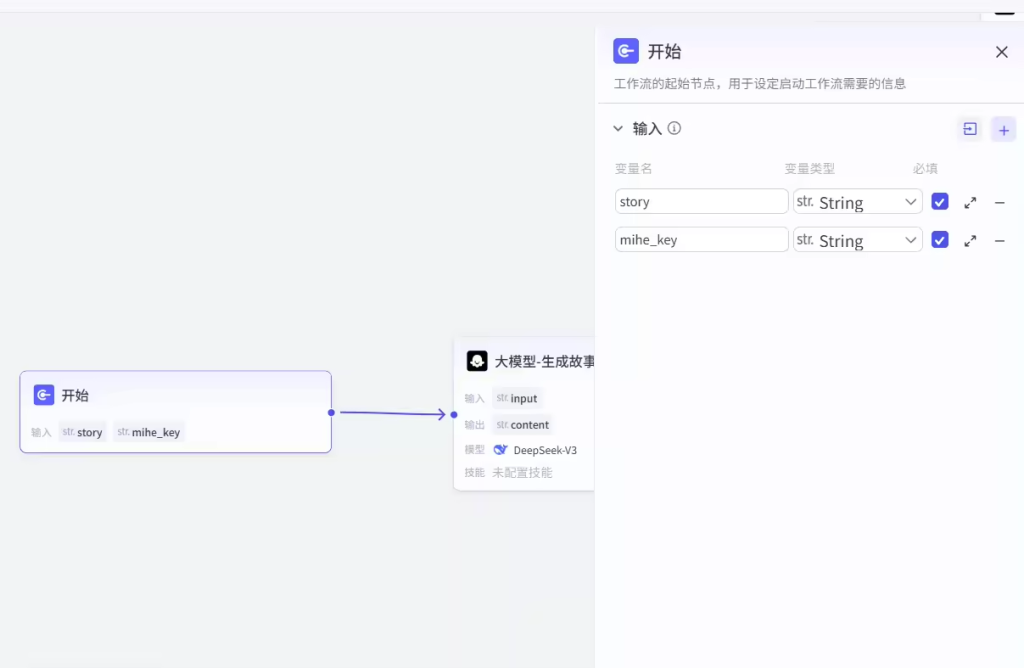Click the LLM node robot icon
Screen dimensions: 1024x668
click(477, 361)
